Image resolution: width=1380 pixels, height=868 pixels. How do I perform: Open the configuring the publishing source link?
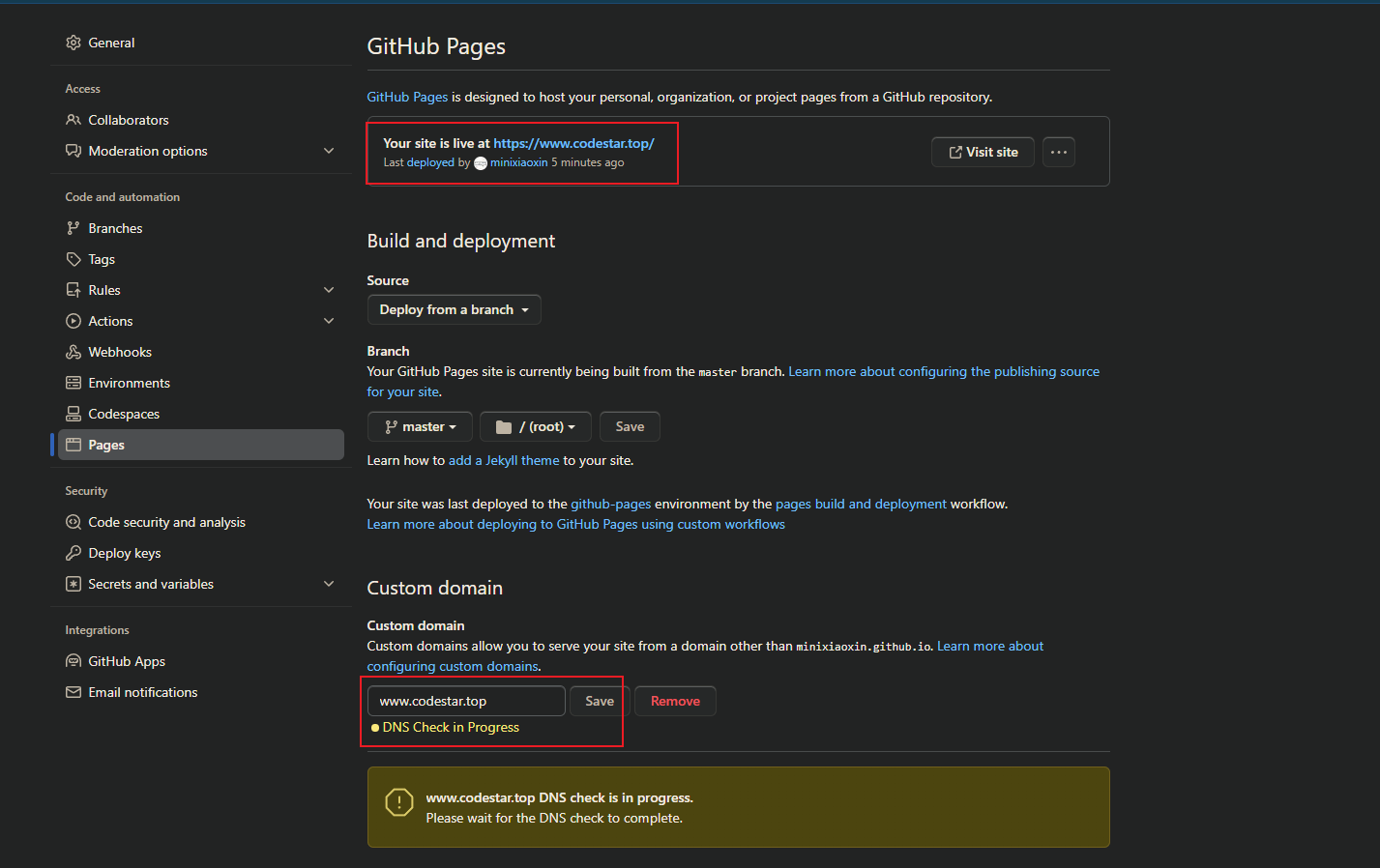point(944,371)
